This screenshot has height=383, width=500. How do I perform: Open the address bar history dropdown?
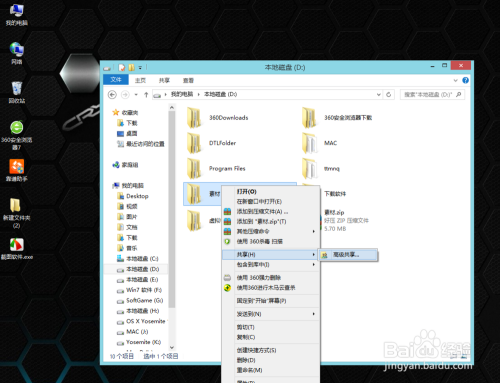379,95
